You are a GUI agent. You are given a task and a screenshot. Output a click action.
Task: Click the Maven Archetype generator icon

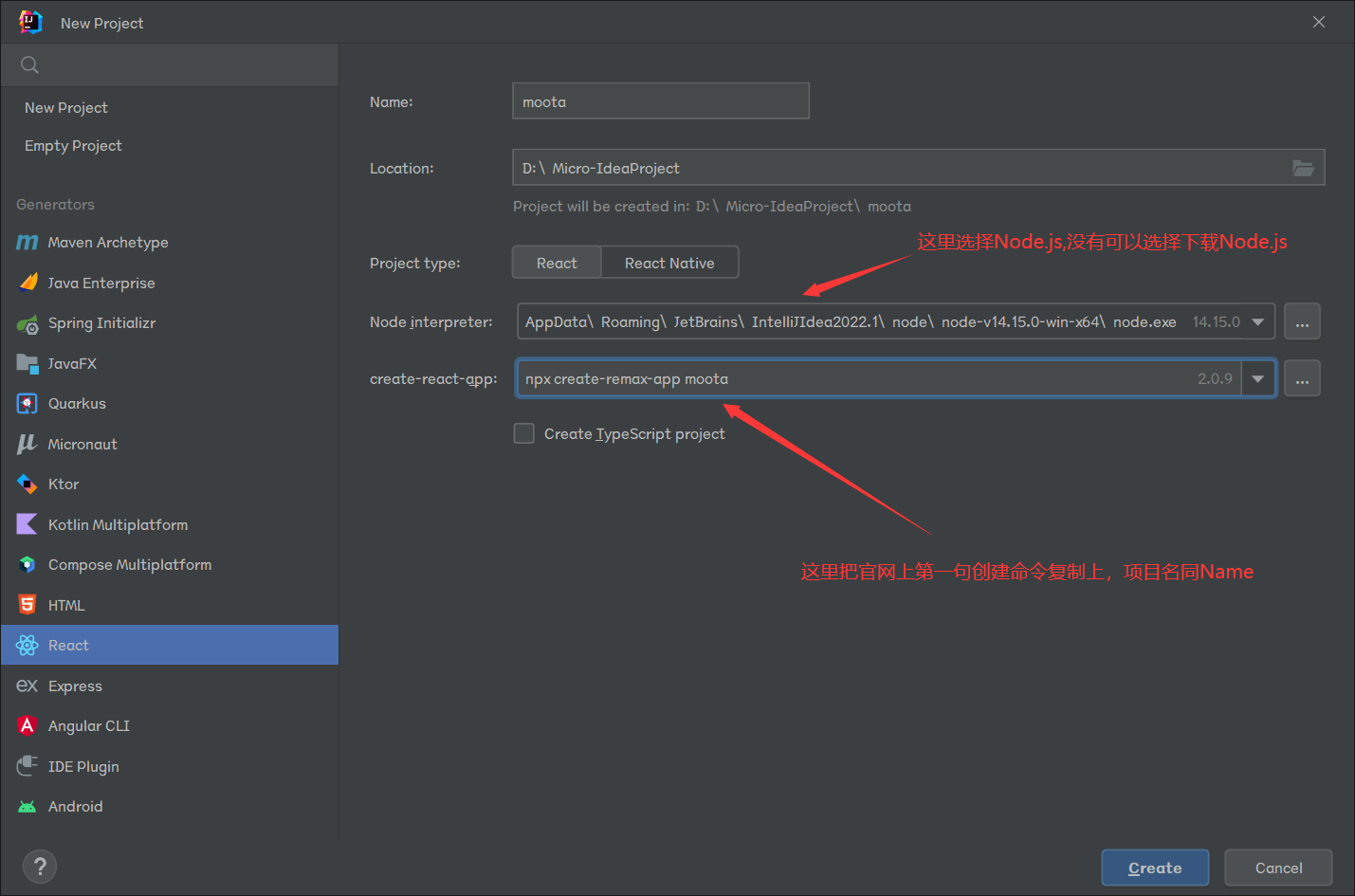[x=27, y=243]
